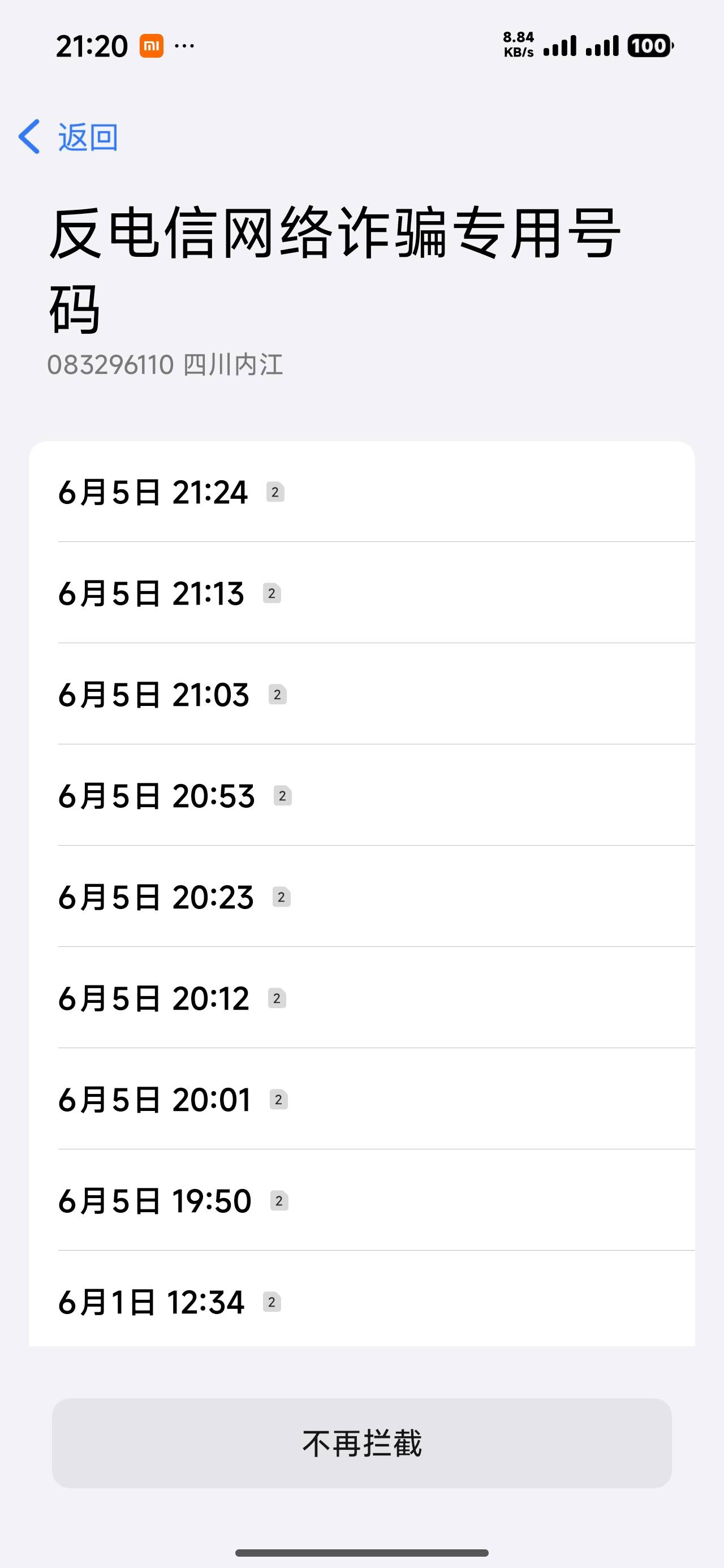This screenshot has height=1568, width=724.
Task: Select the 6月1日 12:34 call entry
Action: (x=361, y=1302)
